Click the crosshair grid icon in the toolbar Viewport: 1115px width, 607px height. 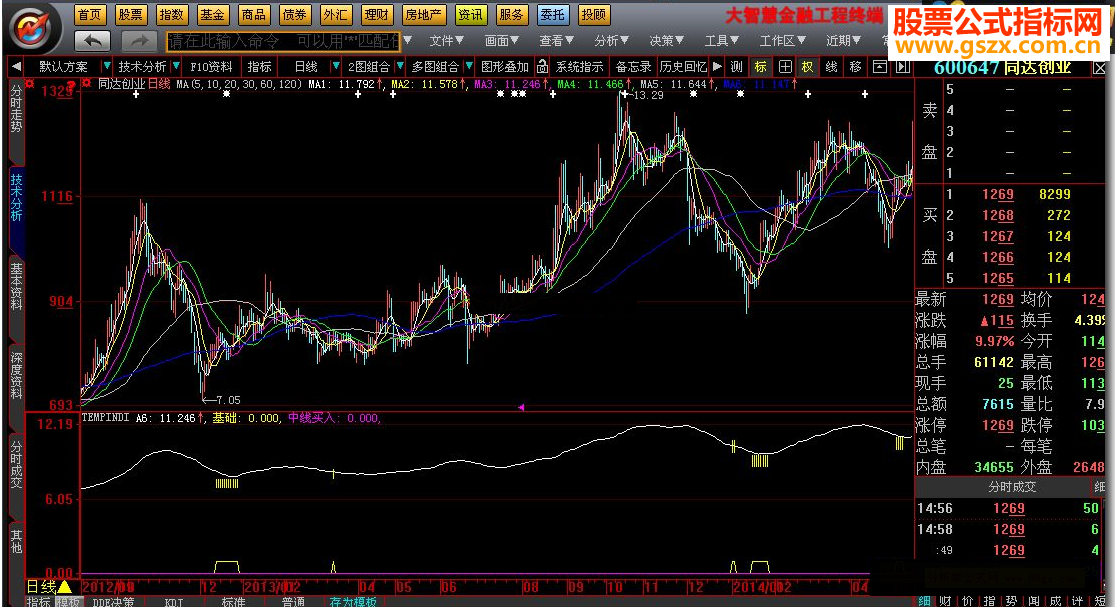point(785,66)
